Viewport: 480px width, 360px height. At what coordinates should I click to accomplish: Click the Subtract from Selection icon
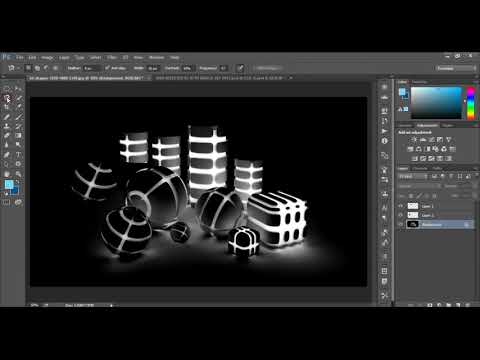pos(46,68)
